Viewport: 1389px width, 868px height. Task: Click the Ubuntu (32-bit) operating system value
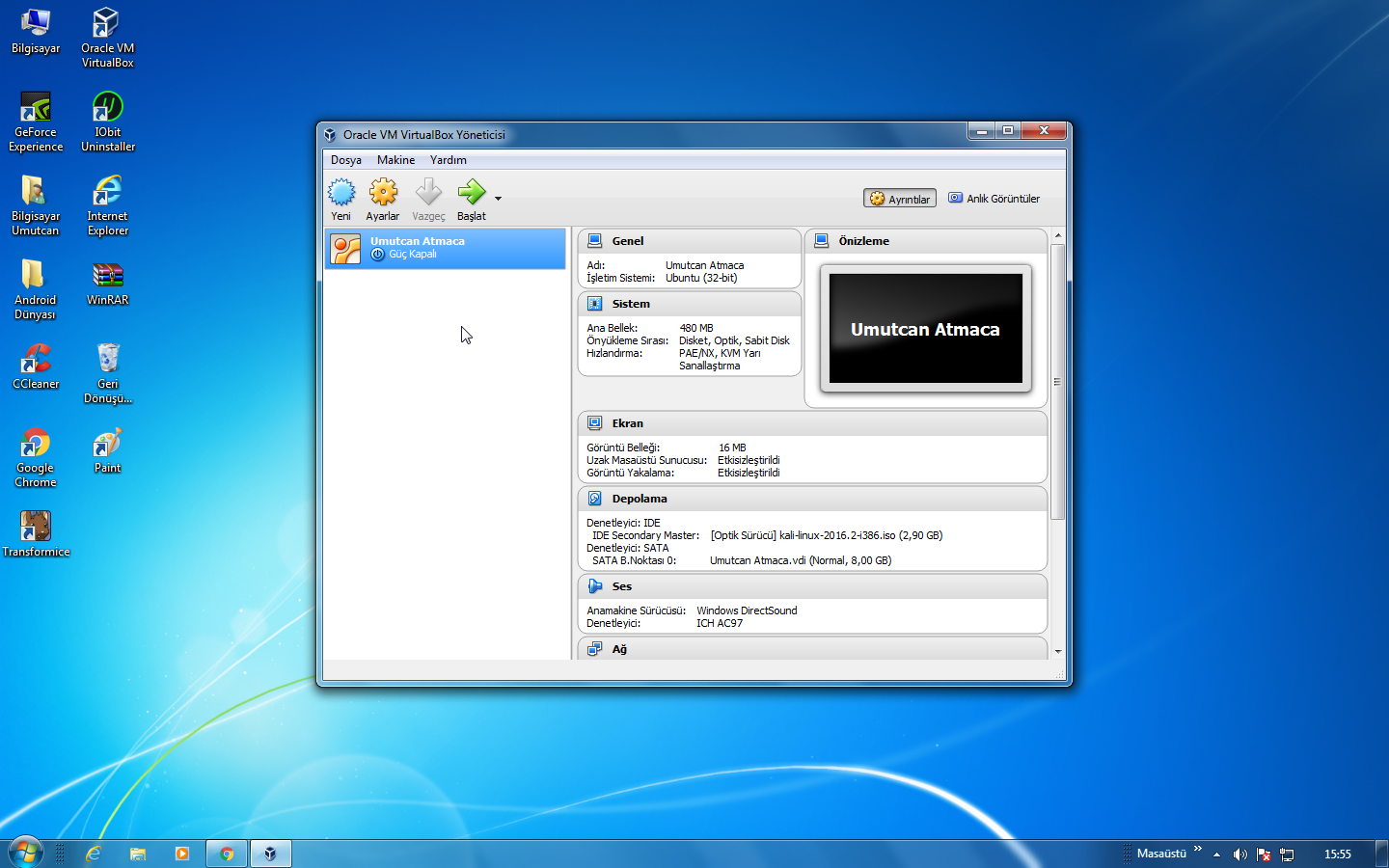[701, 278]
